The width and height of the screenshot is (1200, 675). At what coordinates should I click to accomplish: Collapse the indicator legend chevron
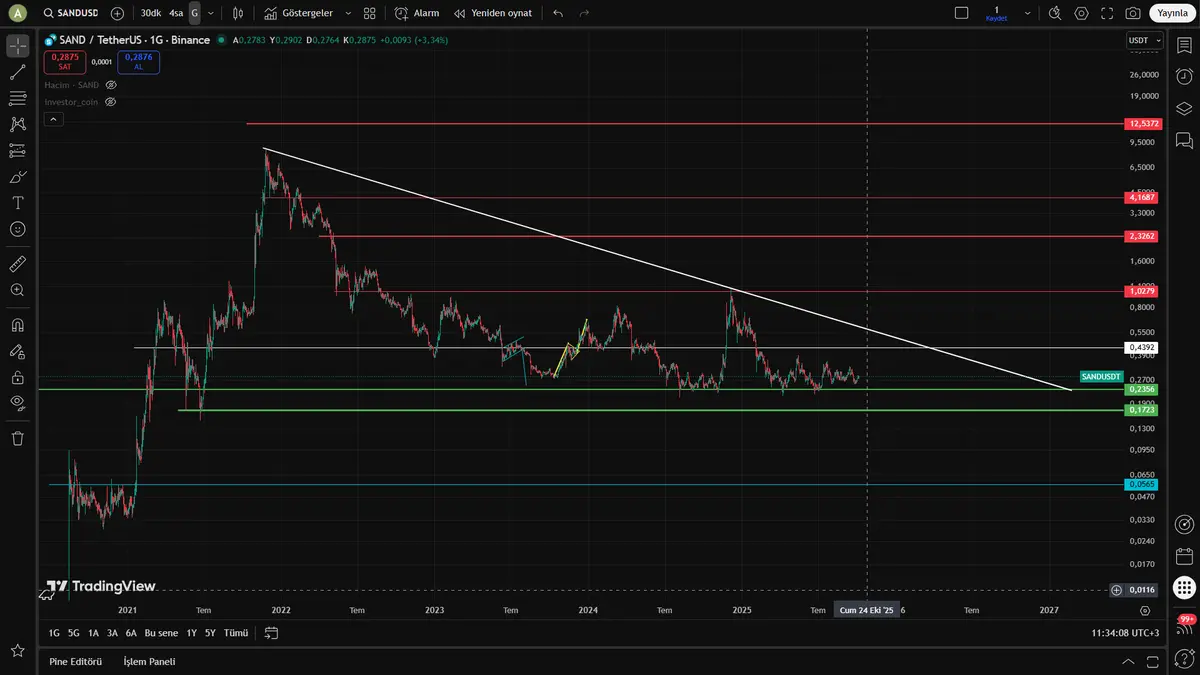[x=53, y=119]
